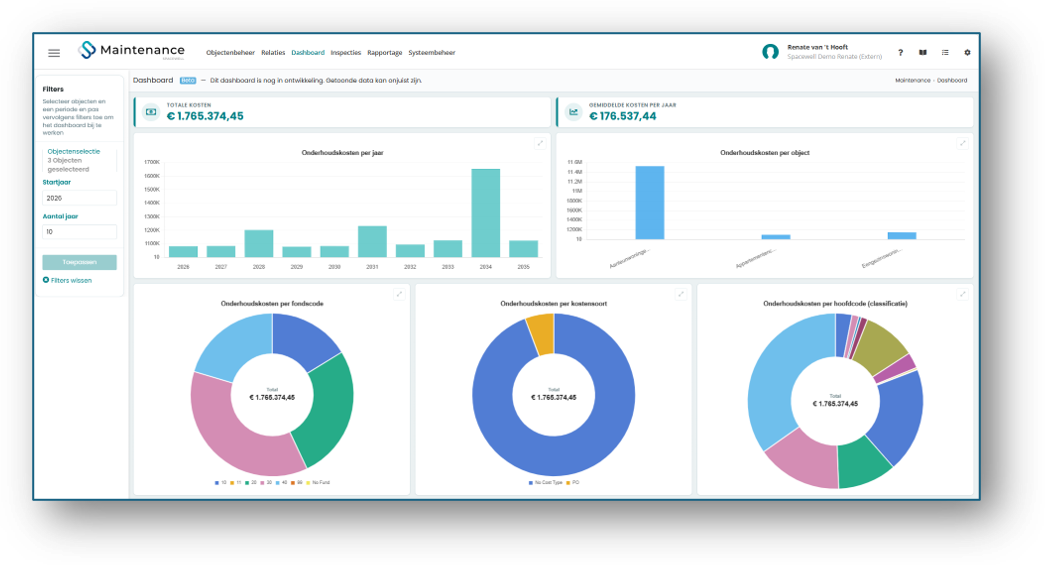Click Maintenance in the breadcrumb
The width and height of the screenshot is (1045, 565).
(x=912, y=81)
